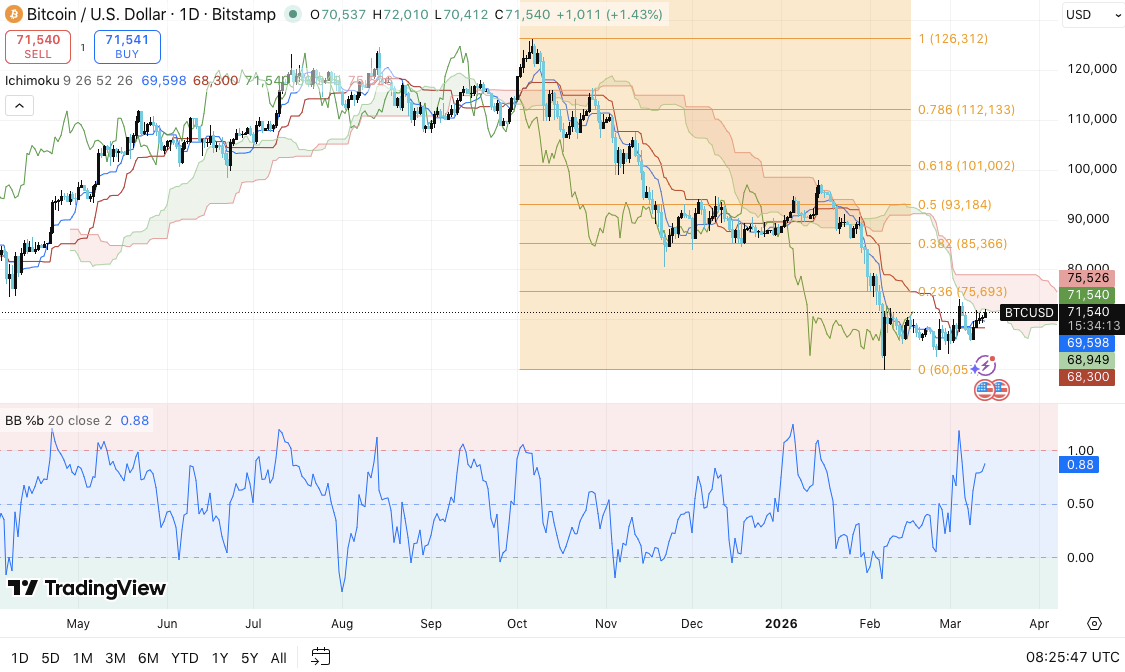Click the 0.88 value flag on the BB %b scale
1125x672 pixels.
click(x=1078, y=464)
